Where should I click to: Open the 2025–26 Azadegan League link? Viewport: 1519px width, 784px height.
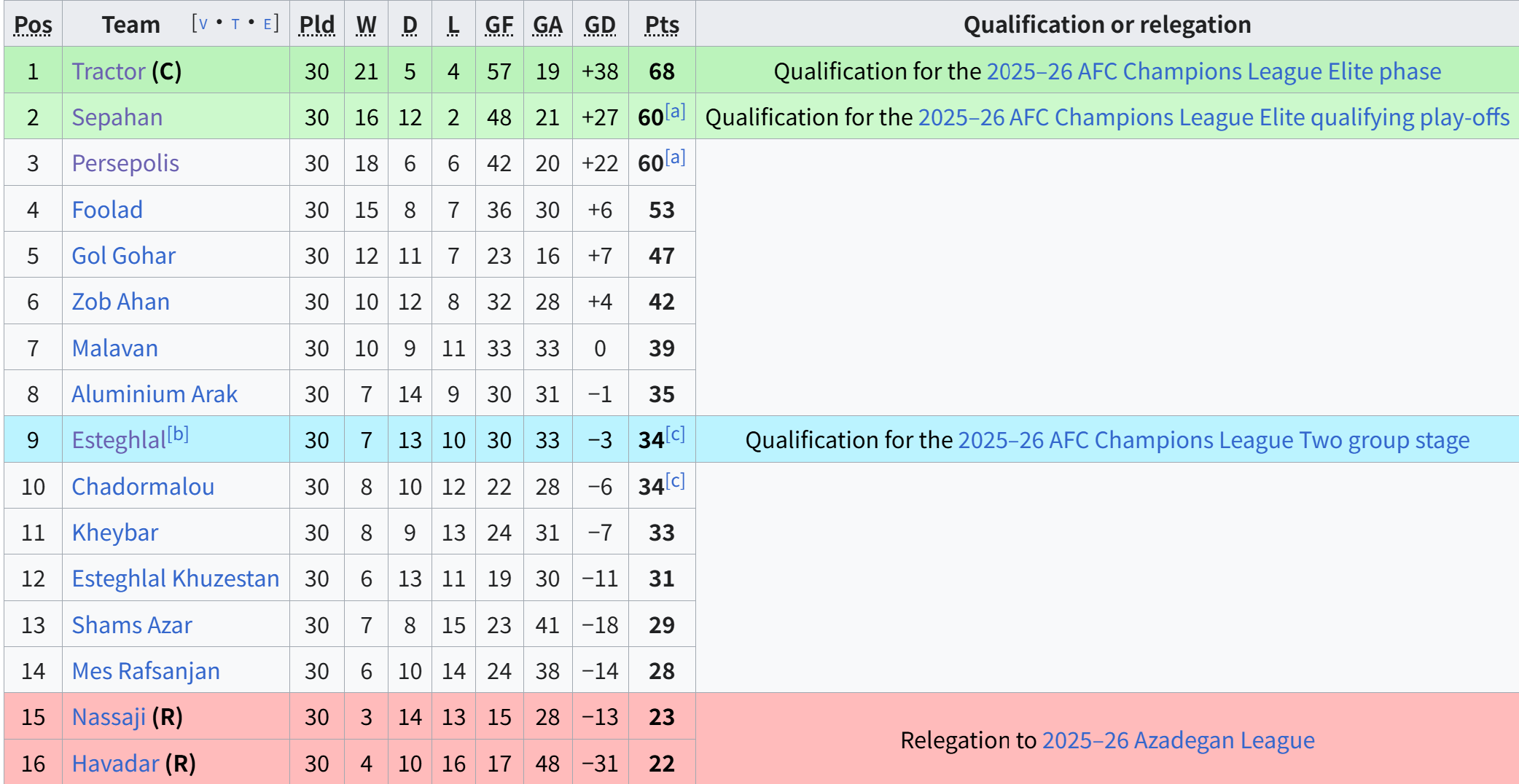tap(1179, 740)
